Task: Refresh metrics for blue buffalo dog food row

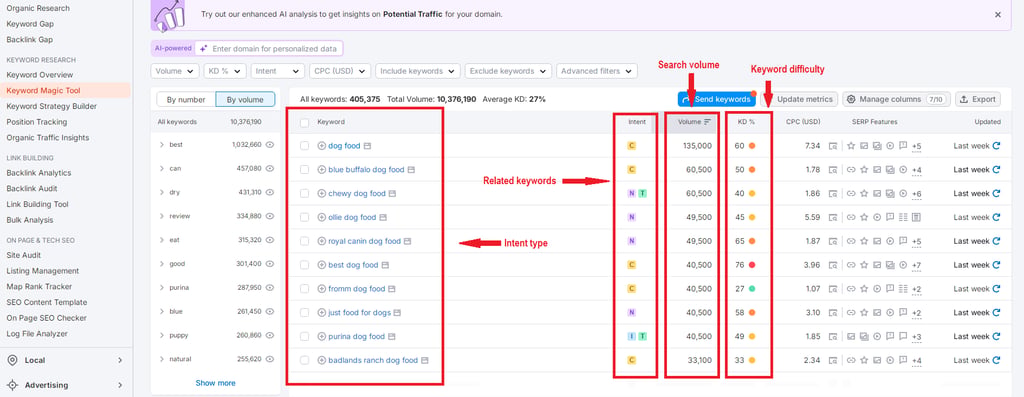Action: click(996, 170)
